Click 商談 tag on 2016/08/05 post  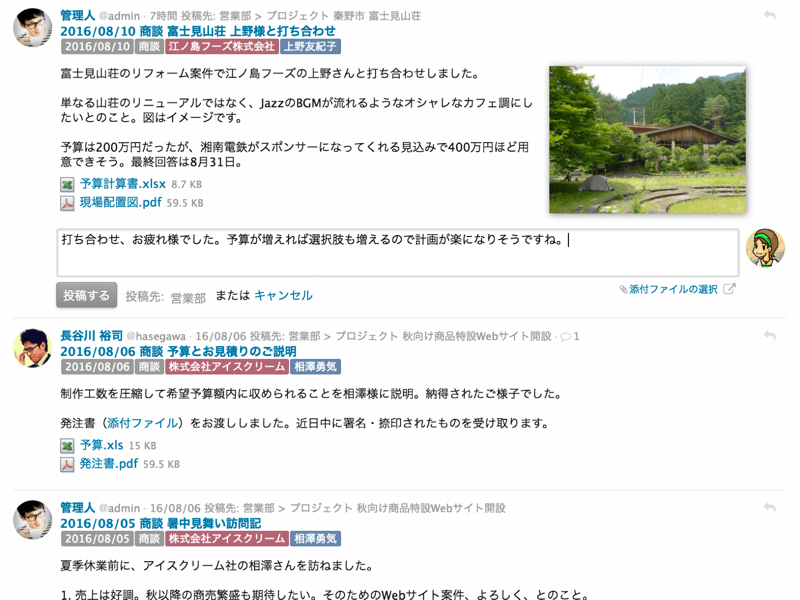(149, 539)
